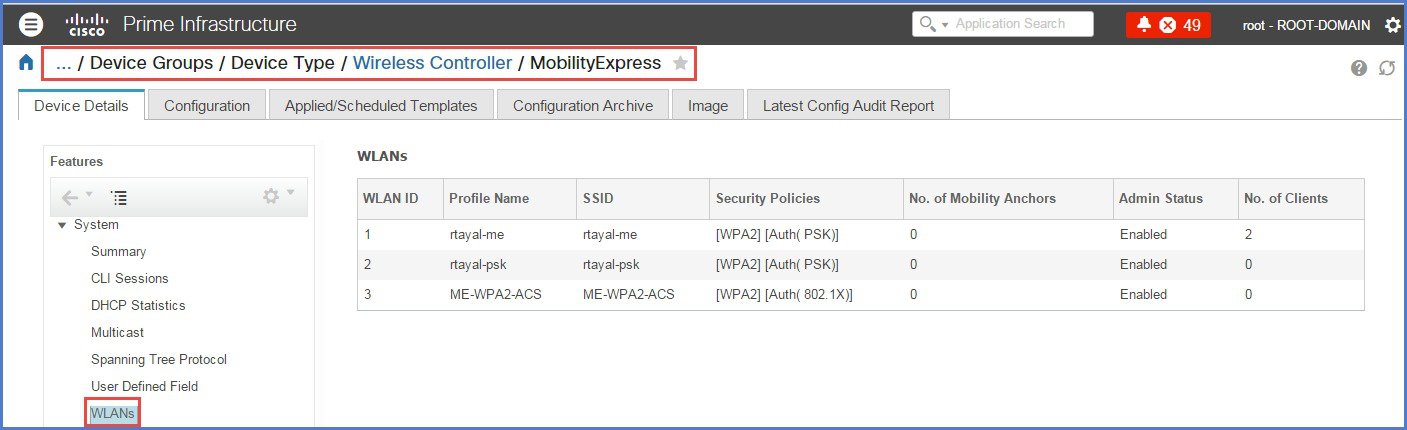Click inside the Application Search field
Image resolution: width=1407 pixels, height=430 pixels.
coord(1018,24)
